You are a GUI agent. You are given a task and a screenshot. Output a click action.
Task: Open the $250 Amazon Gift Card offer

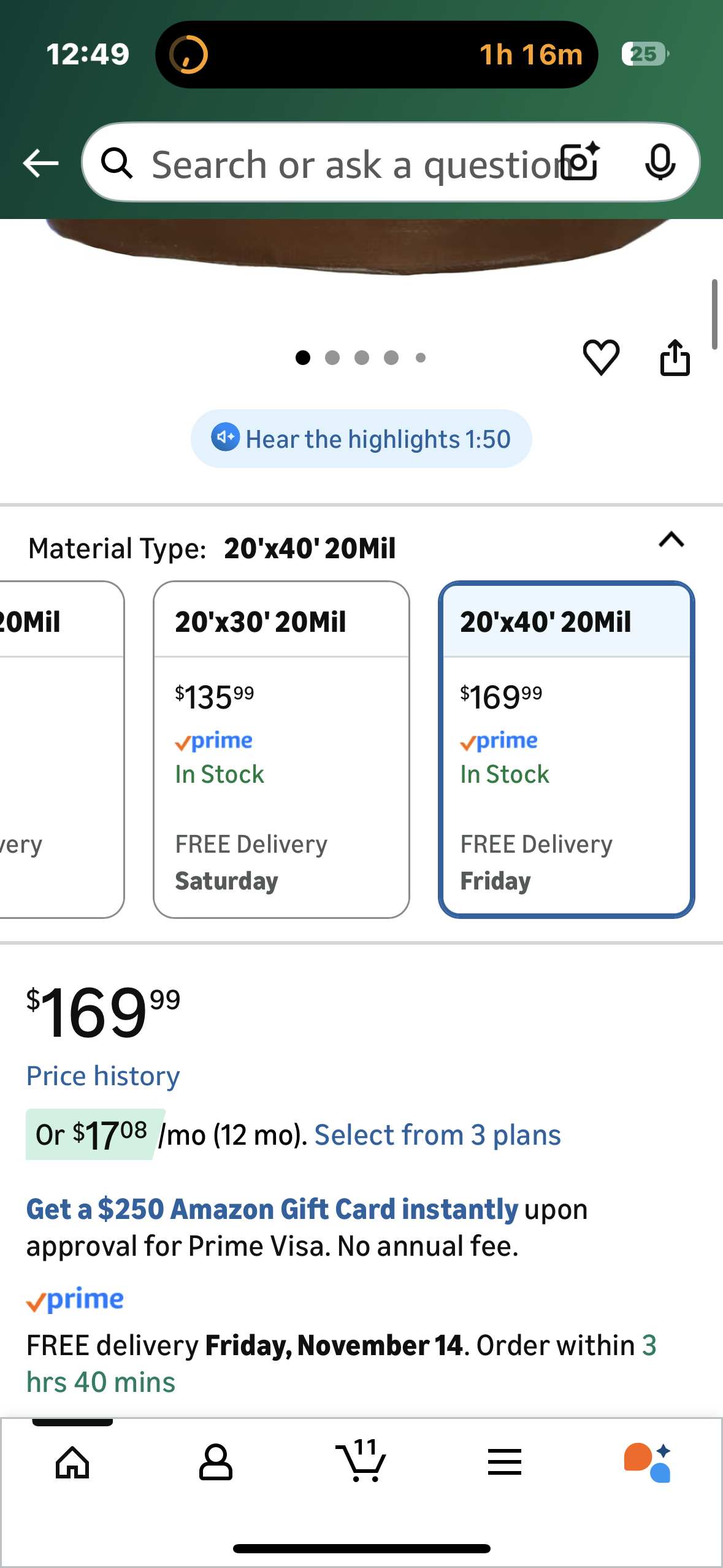272,1210
